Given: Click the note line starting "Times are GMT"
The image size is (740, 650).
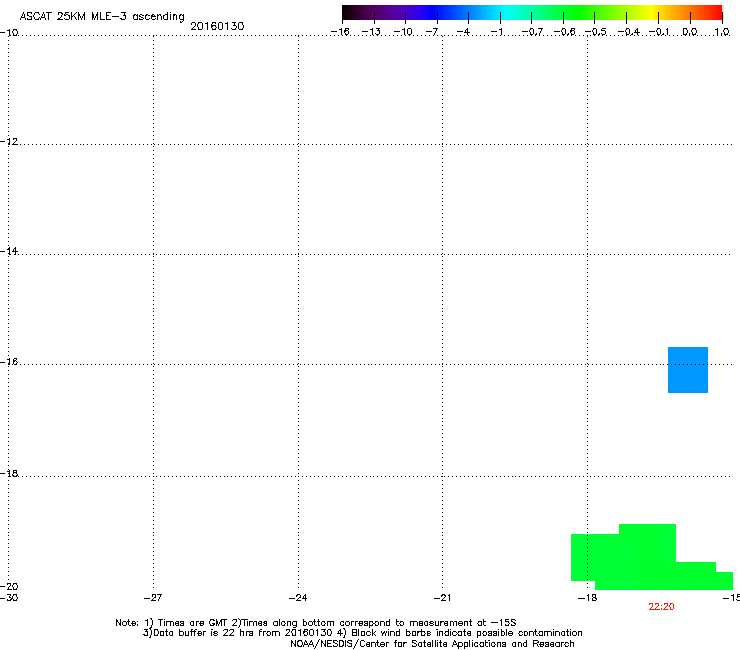Looking at the screenshot, I should pyautogui.click(x=316, y=623).
